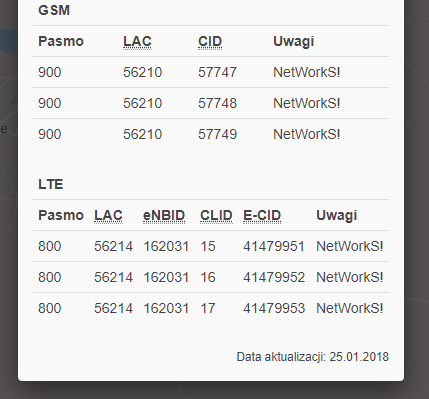
Task: Select the GSM row with CID 57748
Action: coord(211,103)
